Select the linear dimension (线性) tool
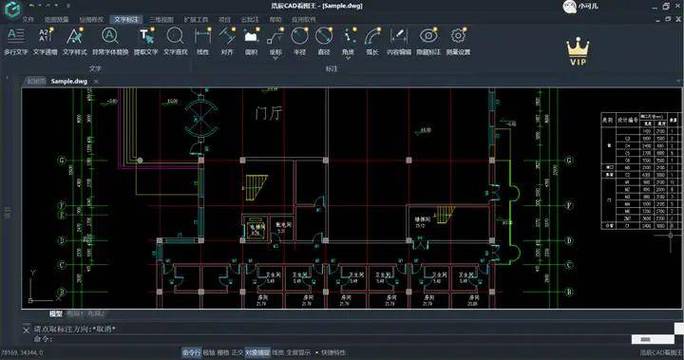Image resolution: width=684 pixels, height=360 pixels. (x=202, y=41)
